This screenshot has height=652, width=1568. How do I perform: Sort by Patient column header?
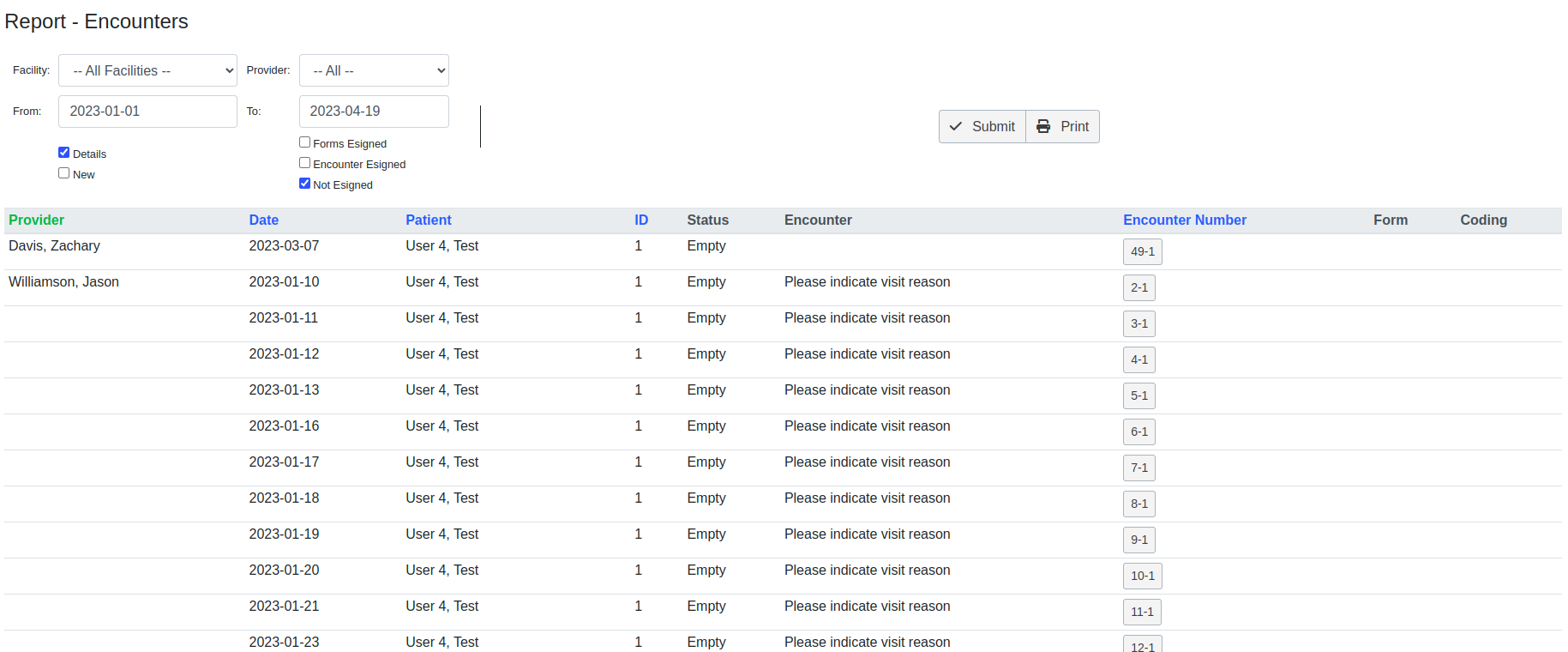point(428,220)
